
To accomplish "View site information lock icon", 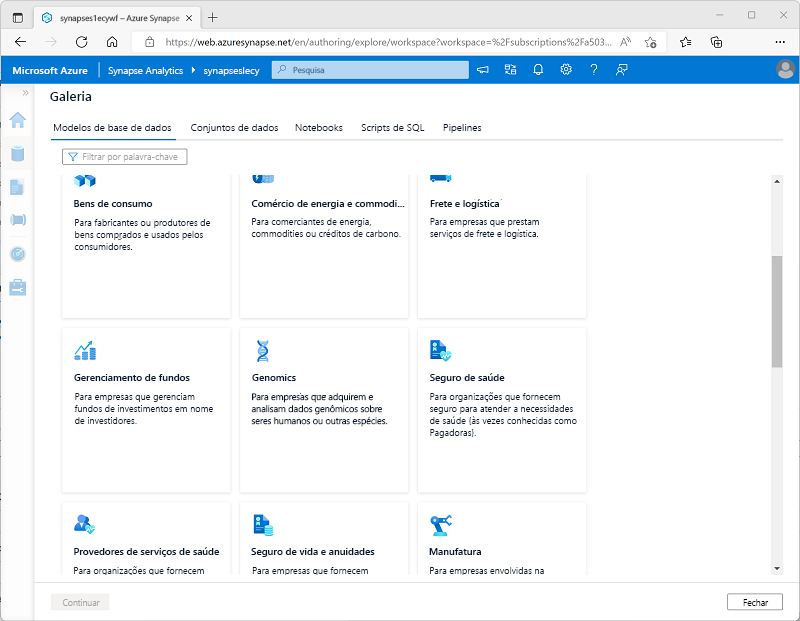I will point(149,42).
